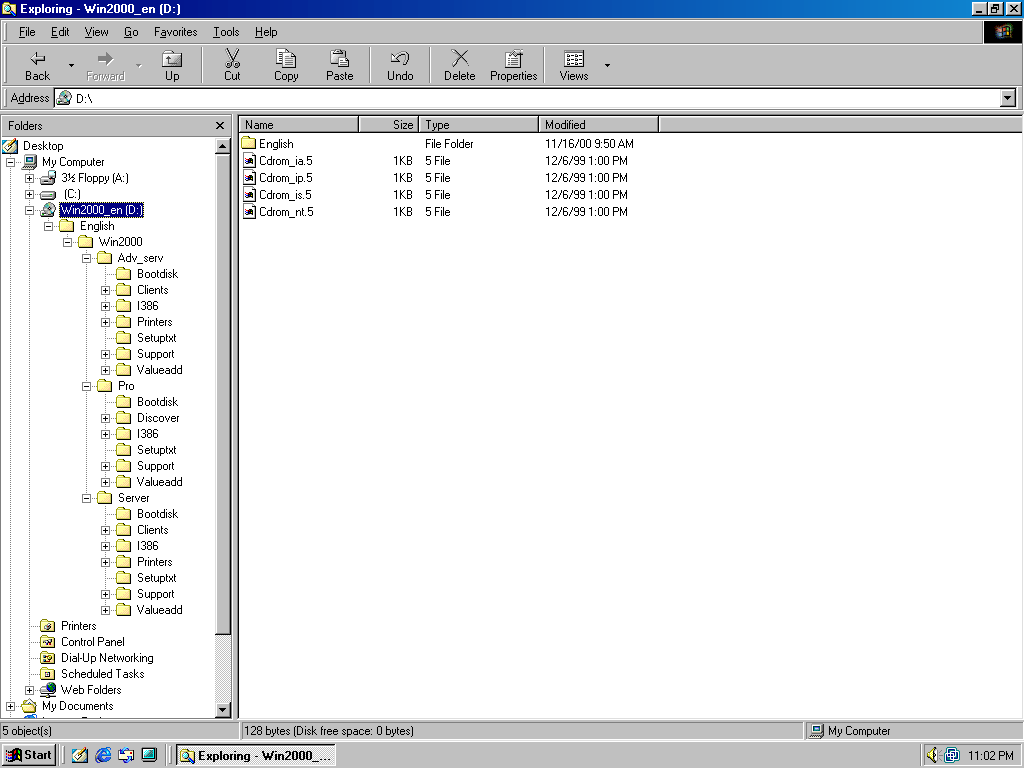Click the Back toolbar button

point(37,65)
